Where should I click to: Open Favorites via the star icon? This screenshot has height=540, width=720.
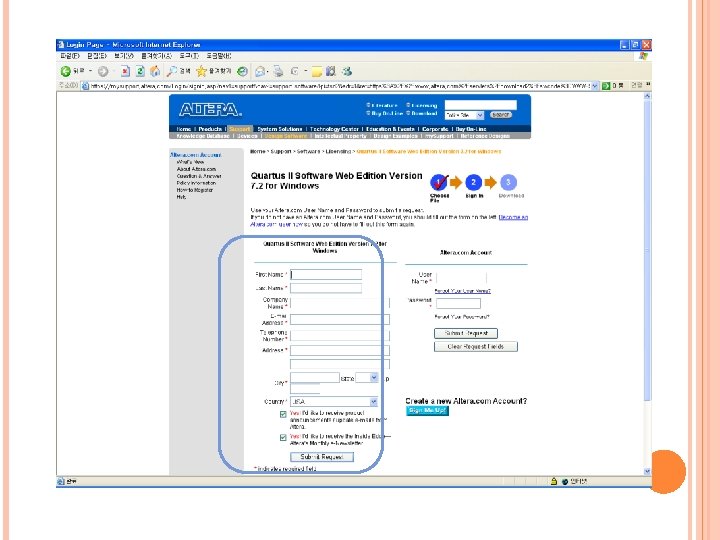(201, 71)
